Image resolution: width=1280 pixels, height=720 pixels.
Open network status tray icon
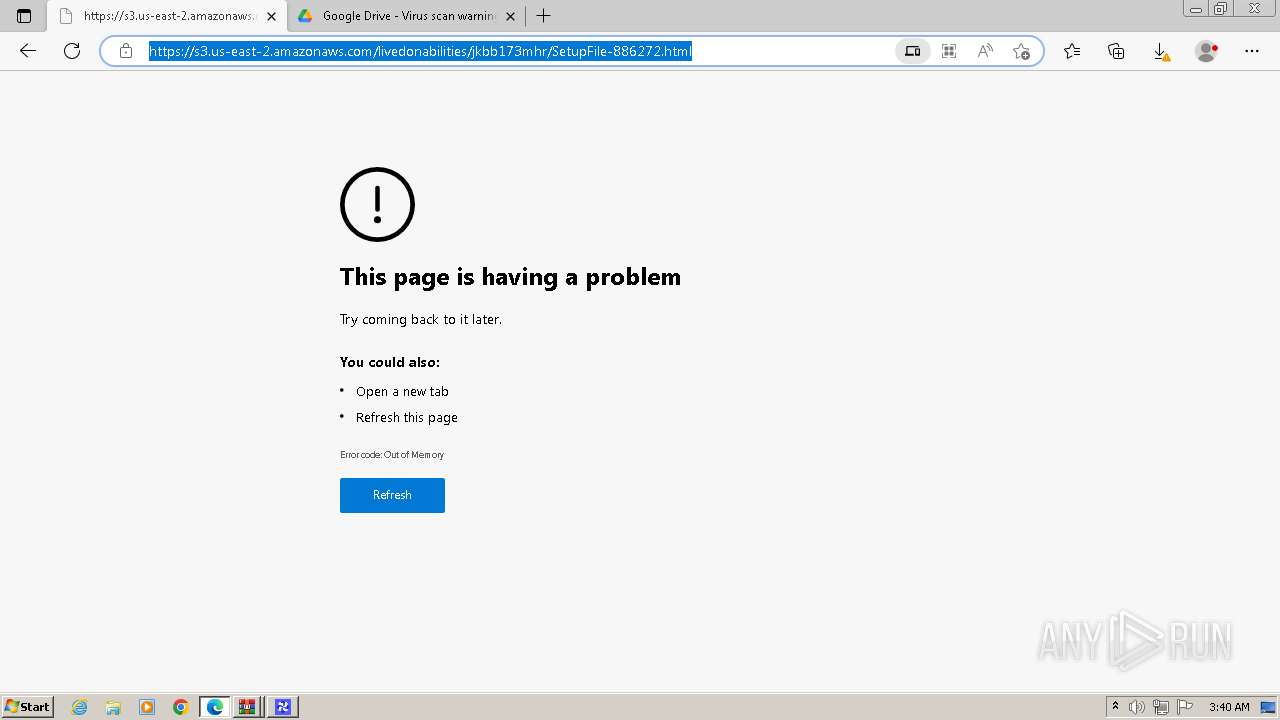1161,707
